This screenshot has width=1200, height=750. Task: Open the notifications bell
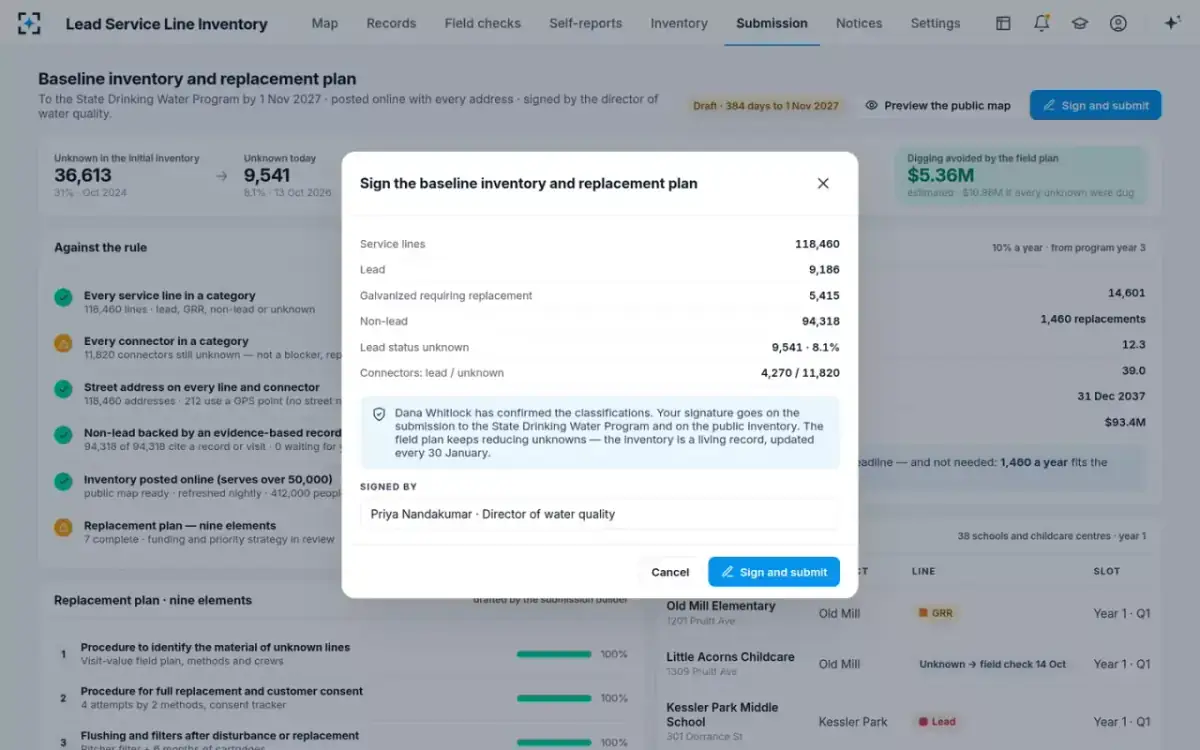[x=1041, y=23]
